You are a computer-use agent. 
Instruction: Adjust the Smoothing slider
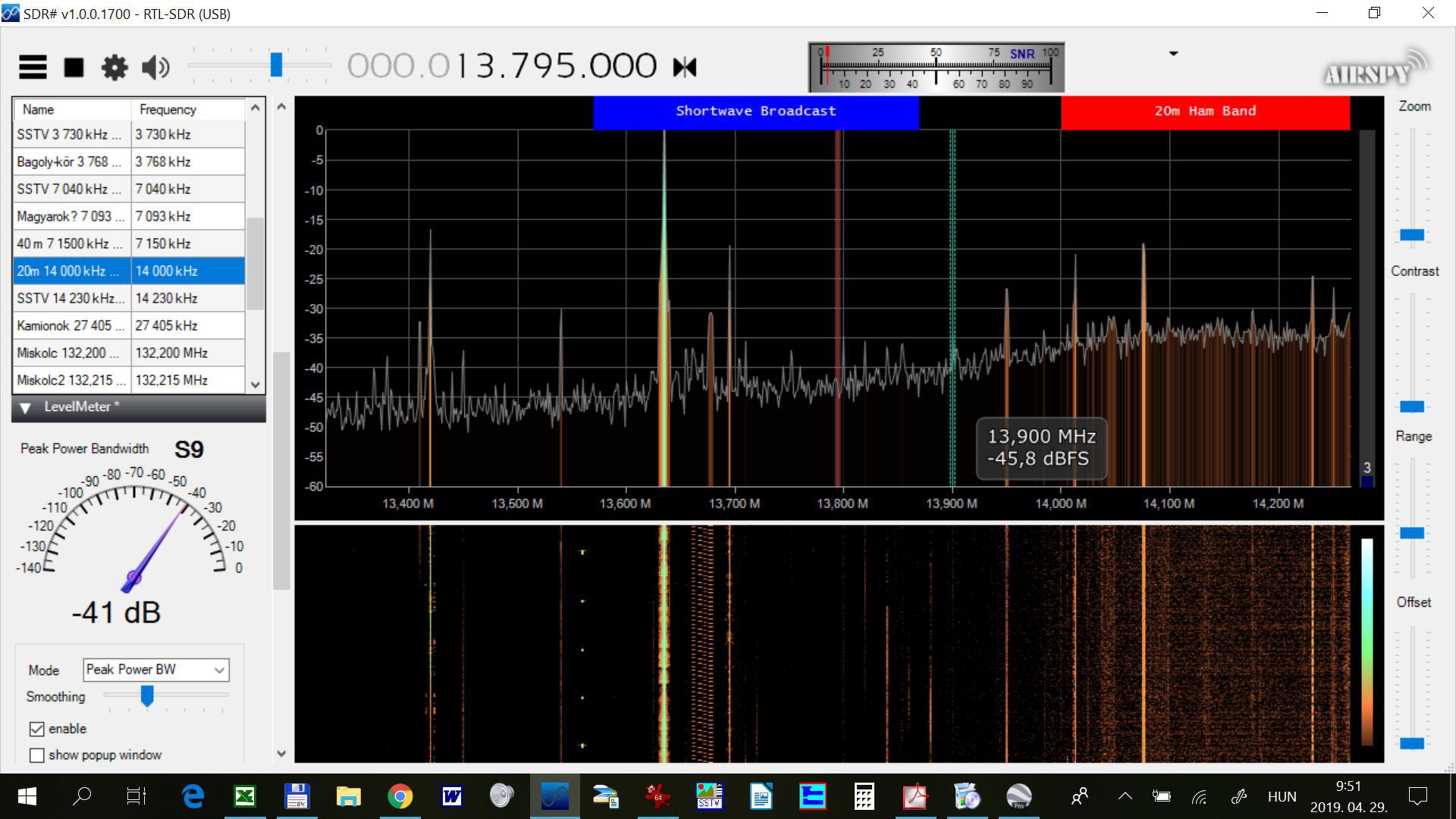(147, 695)
